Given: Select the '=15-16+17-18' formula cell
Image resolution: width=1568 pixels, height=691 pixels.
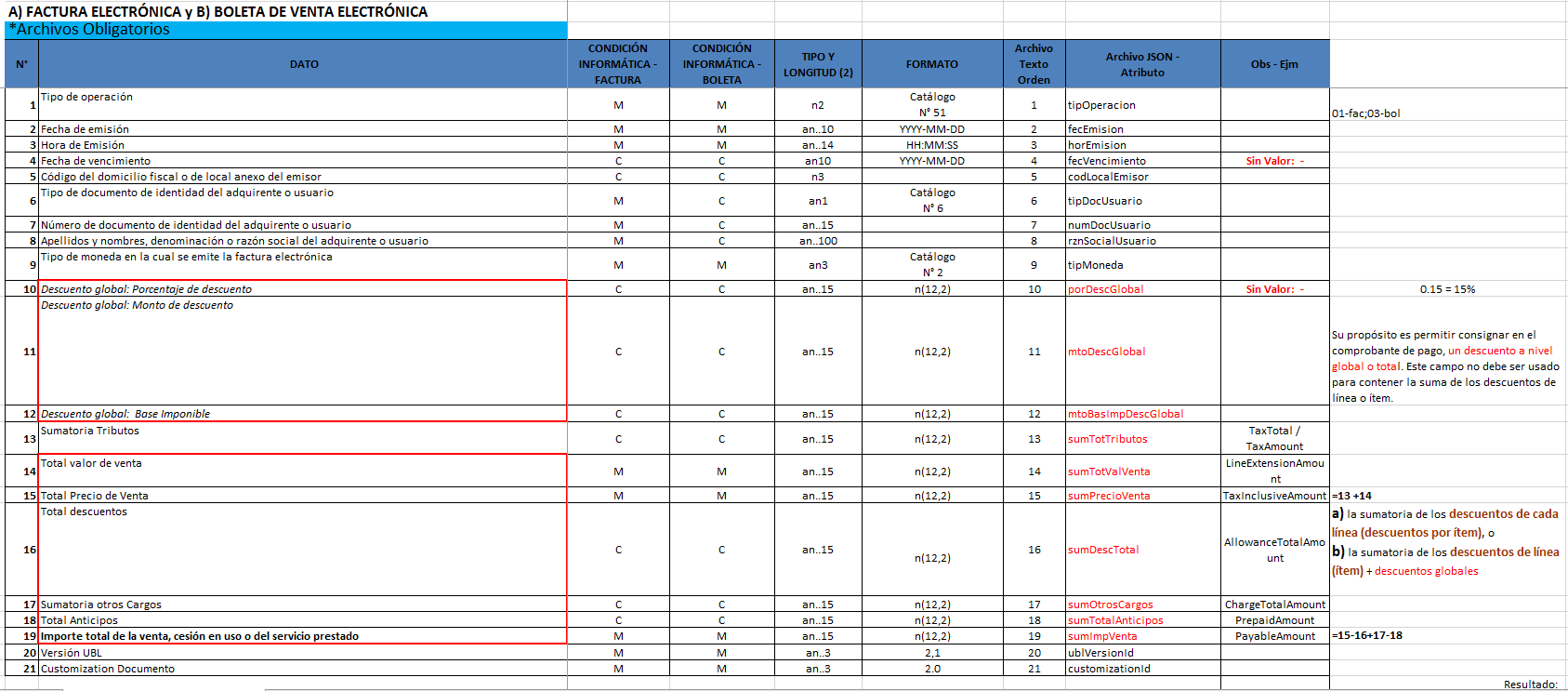Looking at the screenshot, I should tap(1448, 636).
